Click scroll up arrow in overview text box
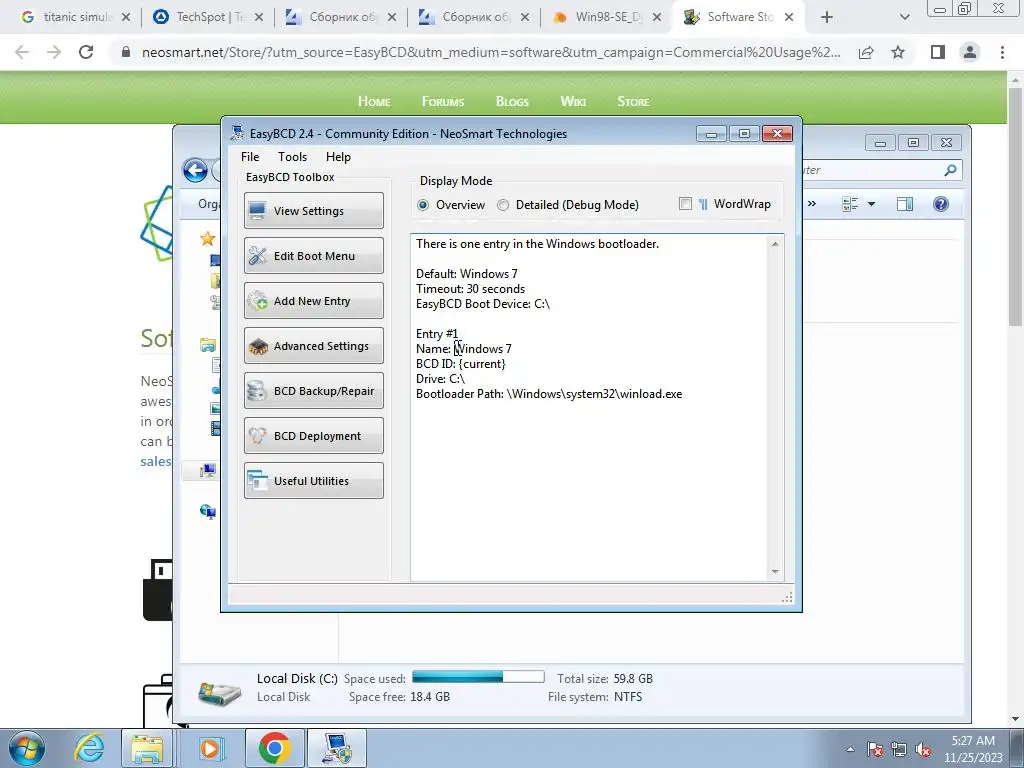 click(775, 244)
